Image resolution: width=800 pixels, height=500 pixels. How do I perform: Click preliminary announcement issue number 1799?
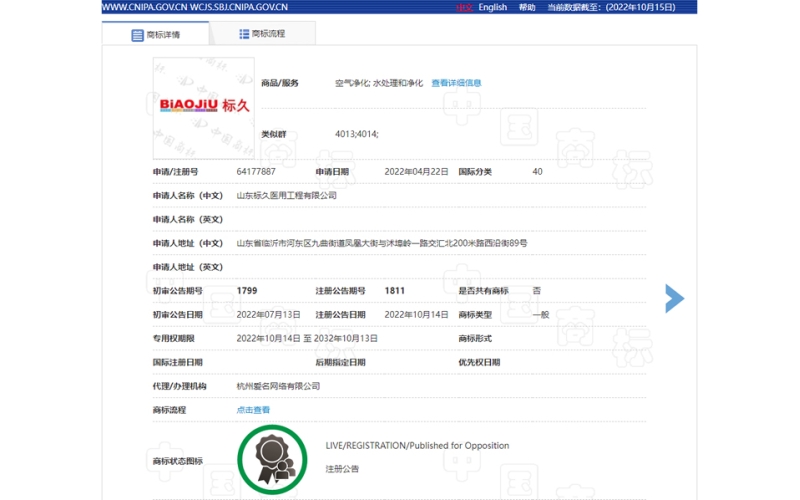pos(247,291)
